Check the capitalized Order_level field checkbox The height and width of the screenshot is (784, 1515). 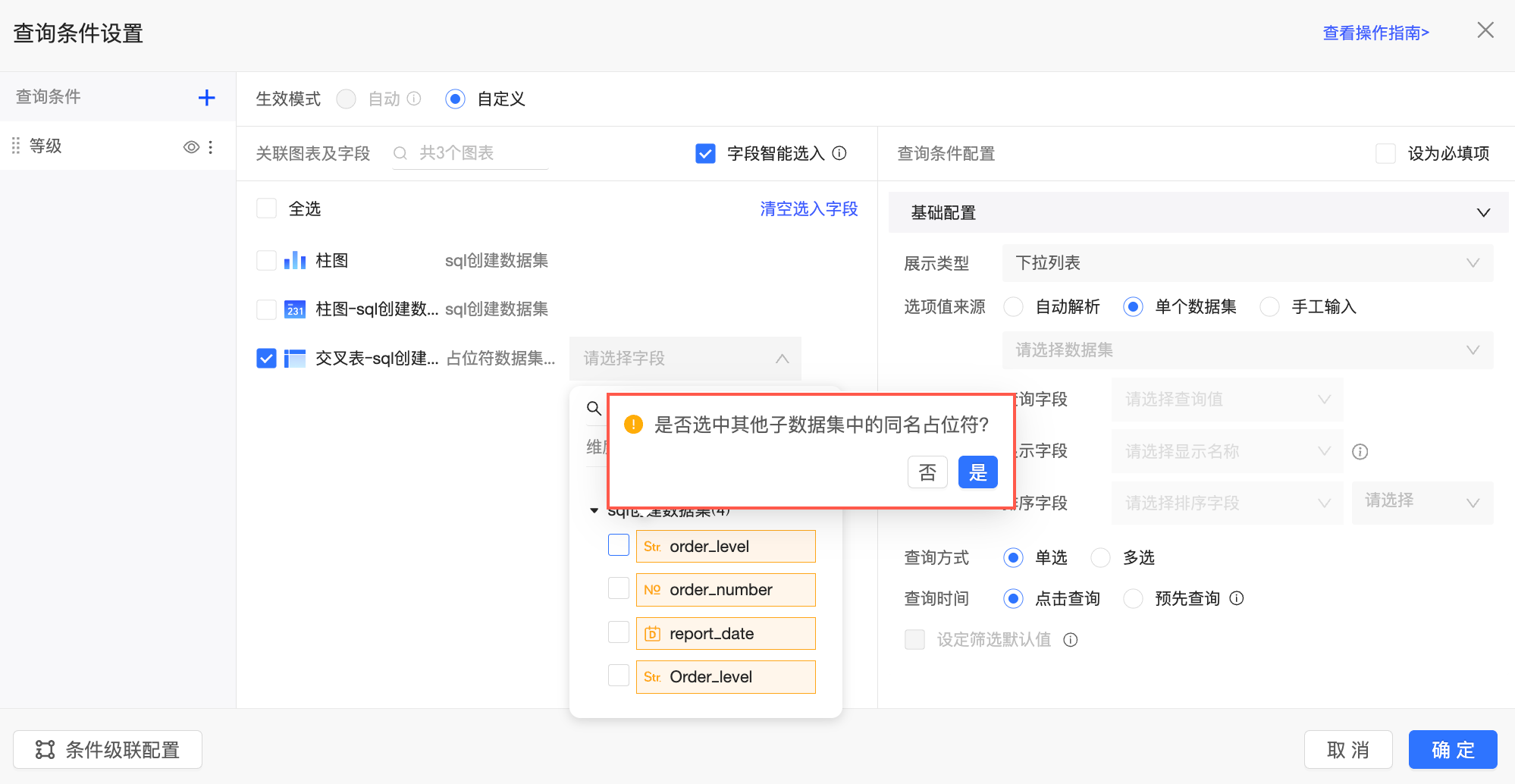[x=619, y=676]
